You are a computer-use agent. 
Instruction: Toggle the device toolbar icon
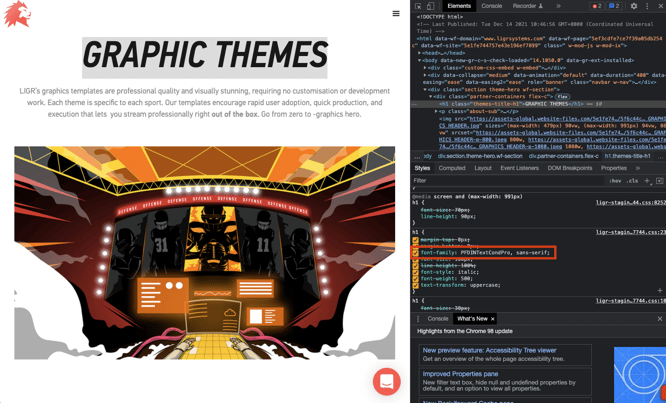coord(430,6)
